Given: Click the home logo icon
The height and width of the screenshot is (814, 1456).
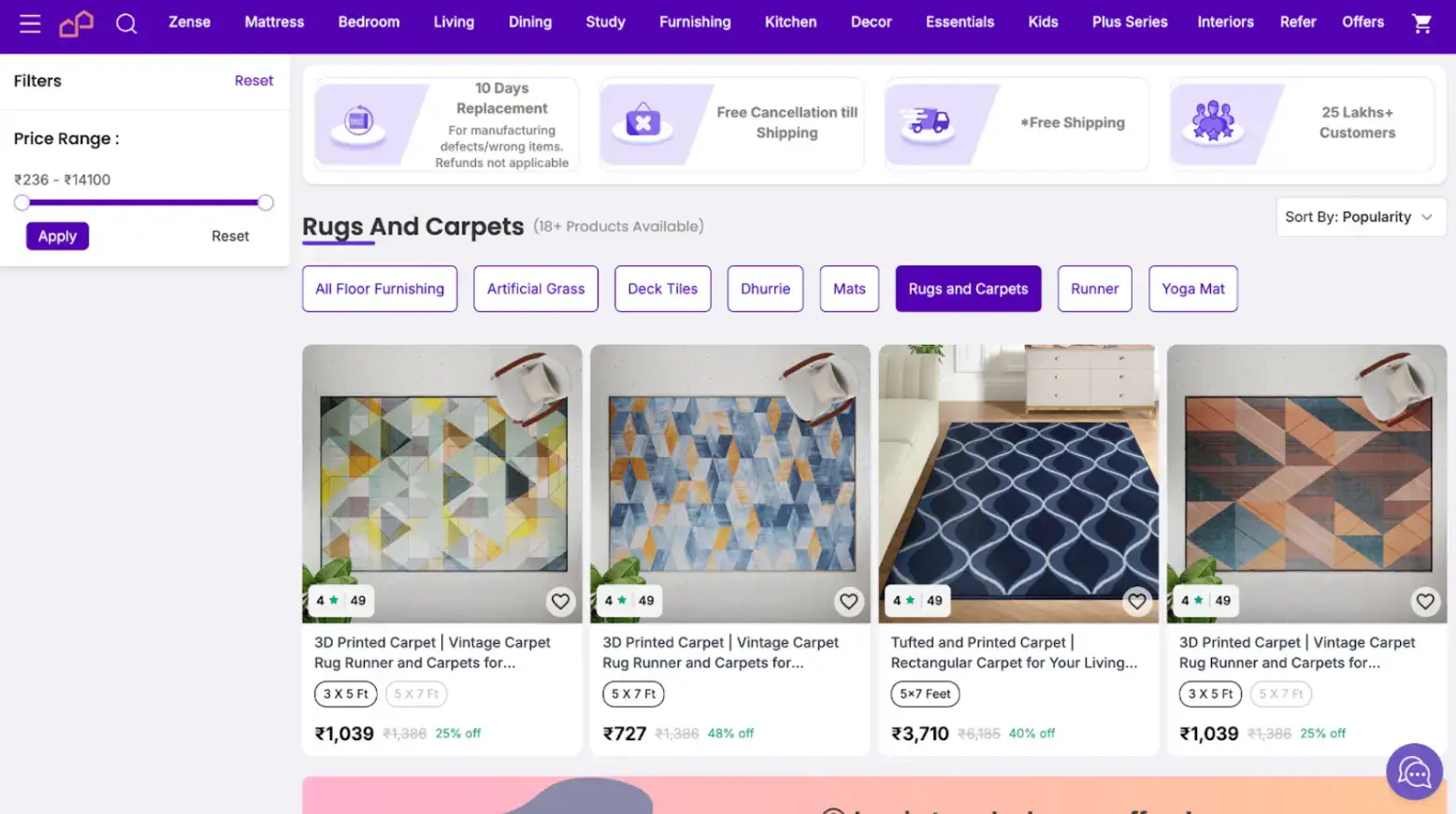Looking at the screenshot, I should point(77,23).
